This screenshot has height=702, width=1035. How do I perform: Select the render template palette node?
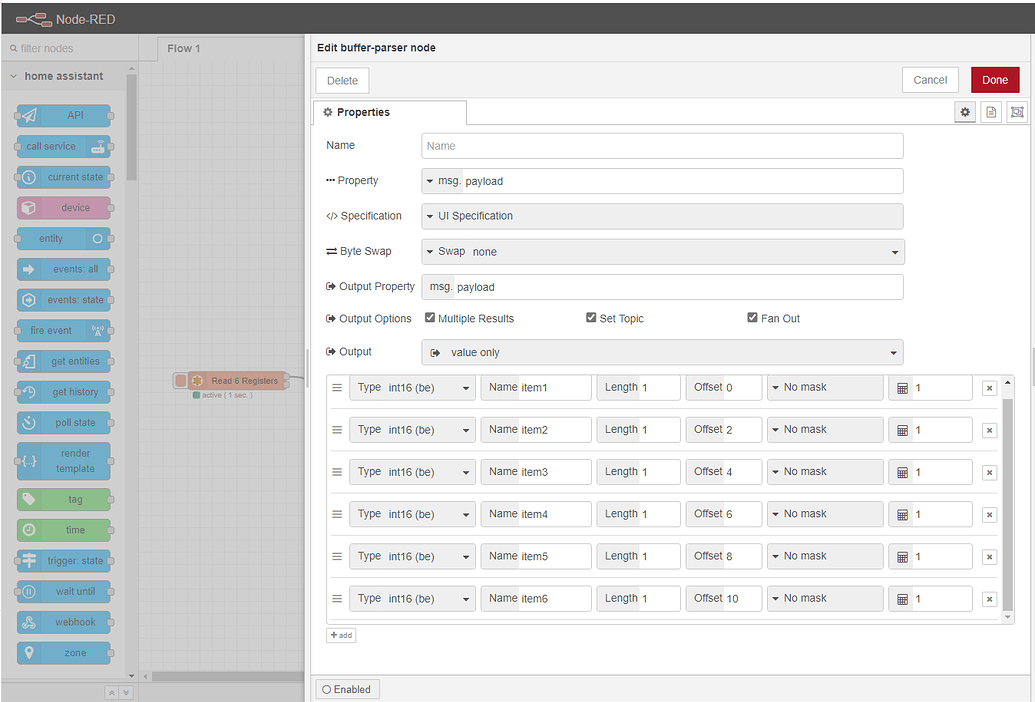point(64,461)
